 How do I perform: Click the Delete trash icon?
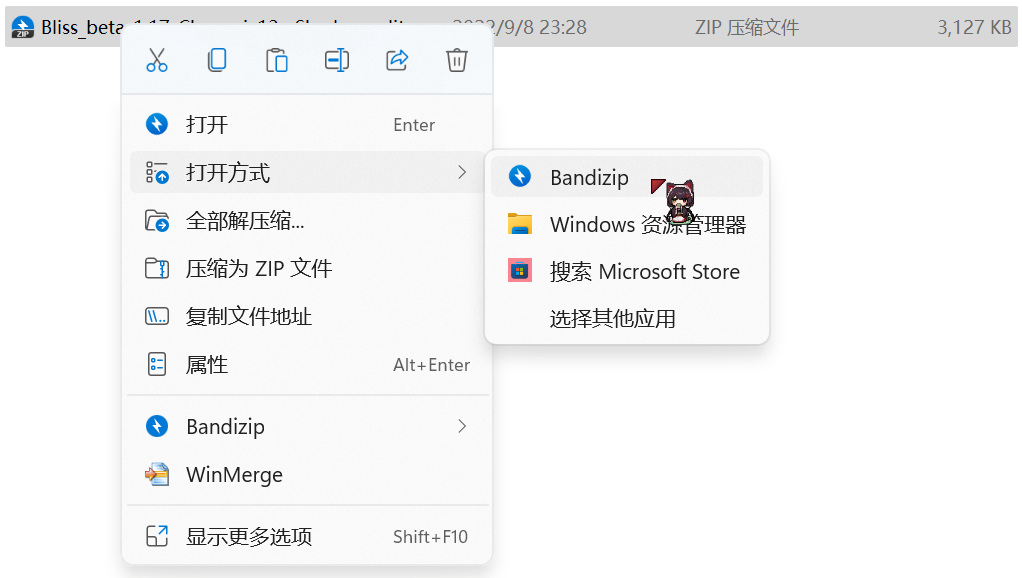456,60
